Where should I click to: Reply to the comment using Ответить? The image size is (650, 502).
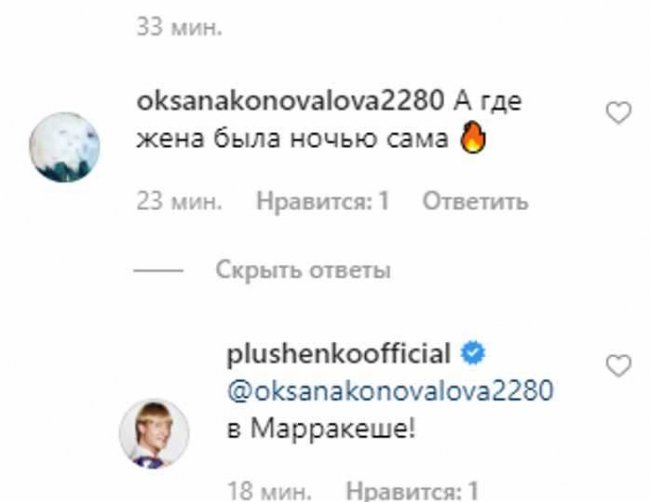tap(475, 201)
